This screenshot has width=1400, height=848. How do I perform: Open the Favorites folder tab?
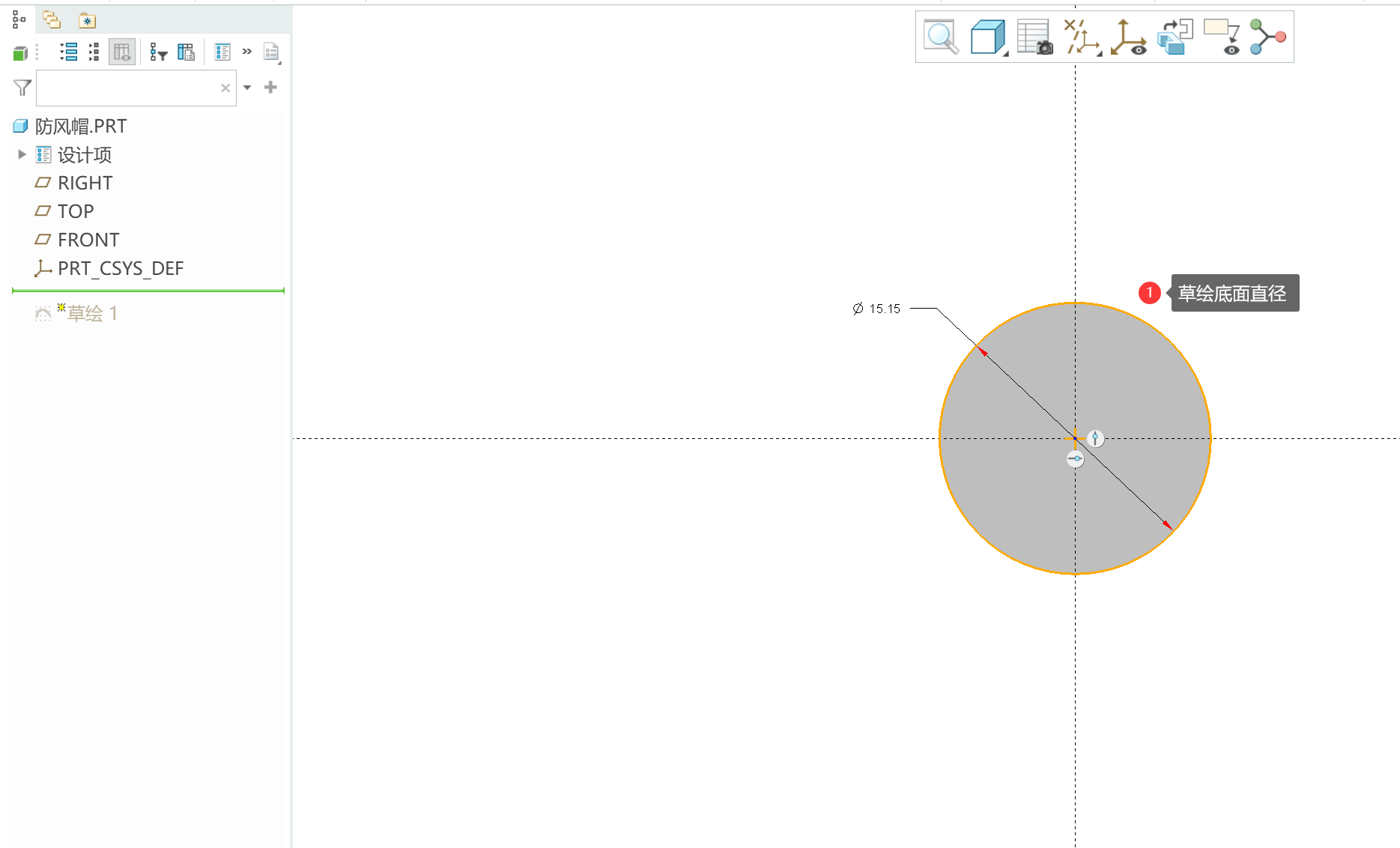coord(88,20)
